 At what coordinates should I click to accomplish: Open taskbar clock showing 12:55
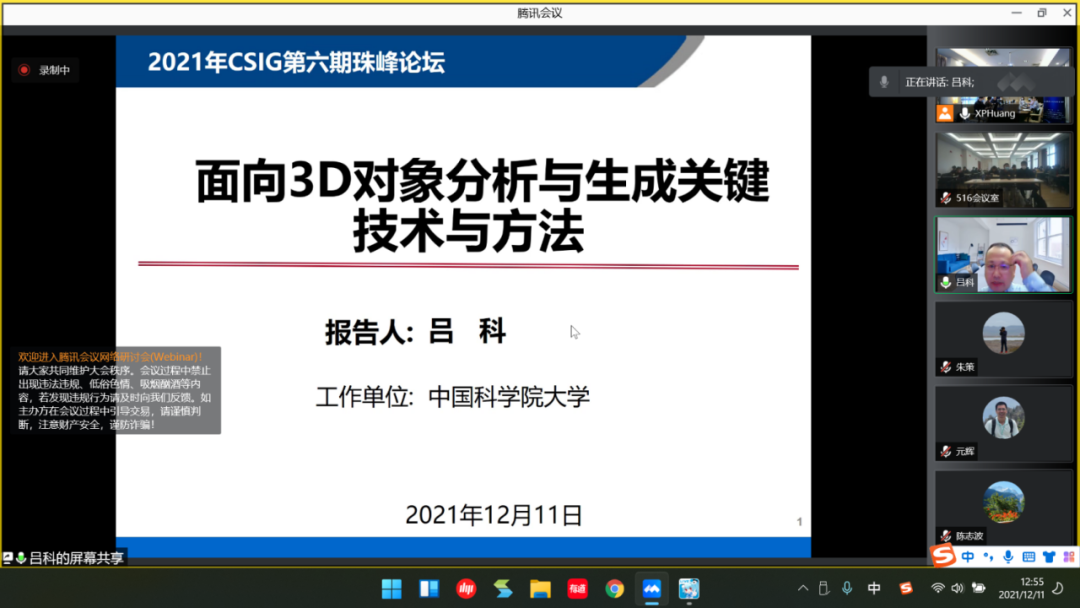click(x=1021, y=588)
